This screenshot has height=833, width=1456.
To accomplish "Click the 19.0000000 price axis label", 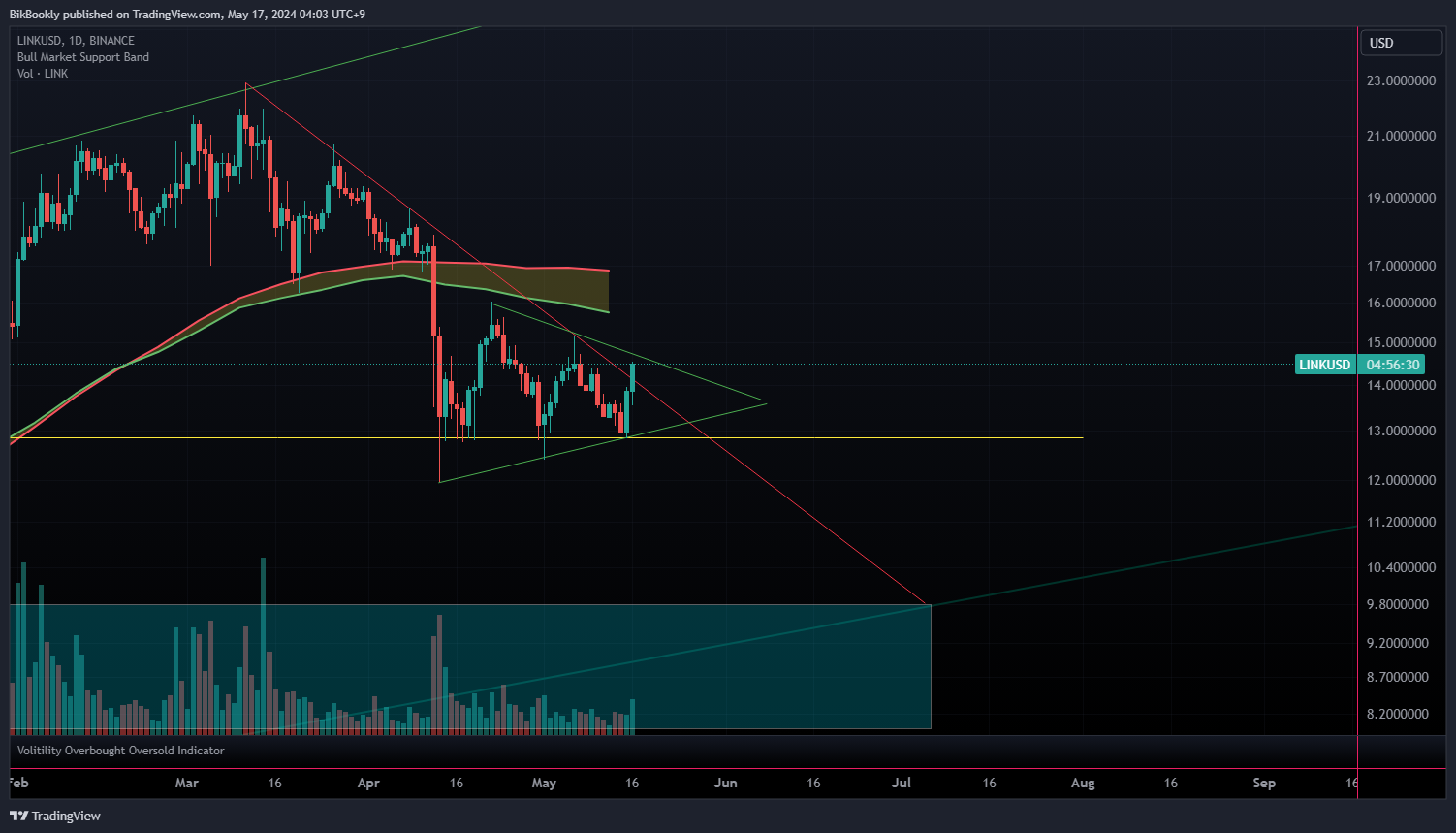I will (x=1401, y=198).
